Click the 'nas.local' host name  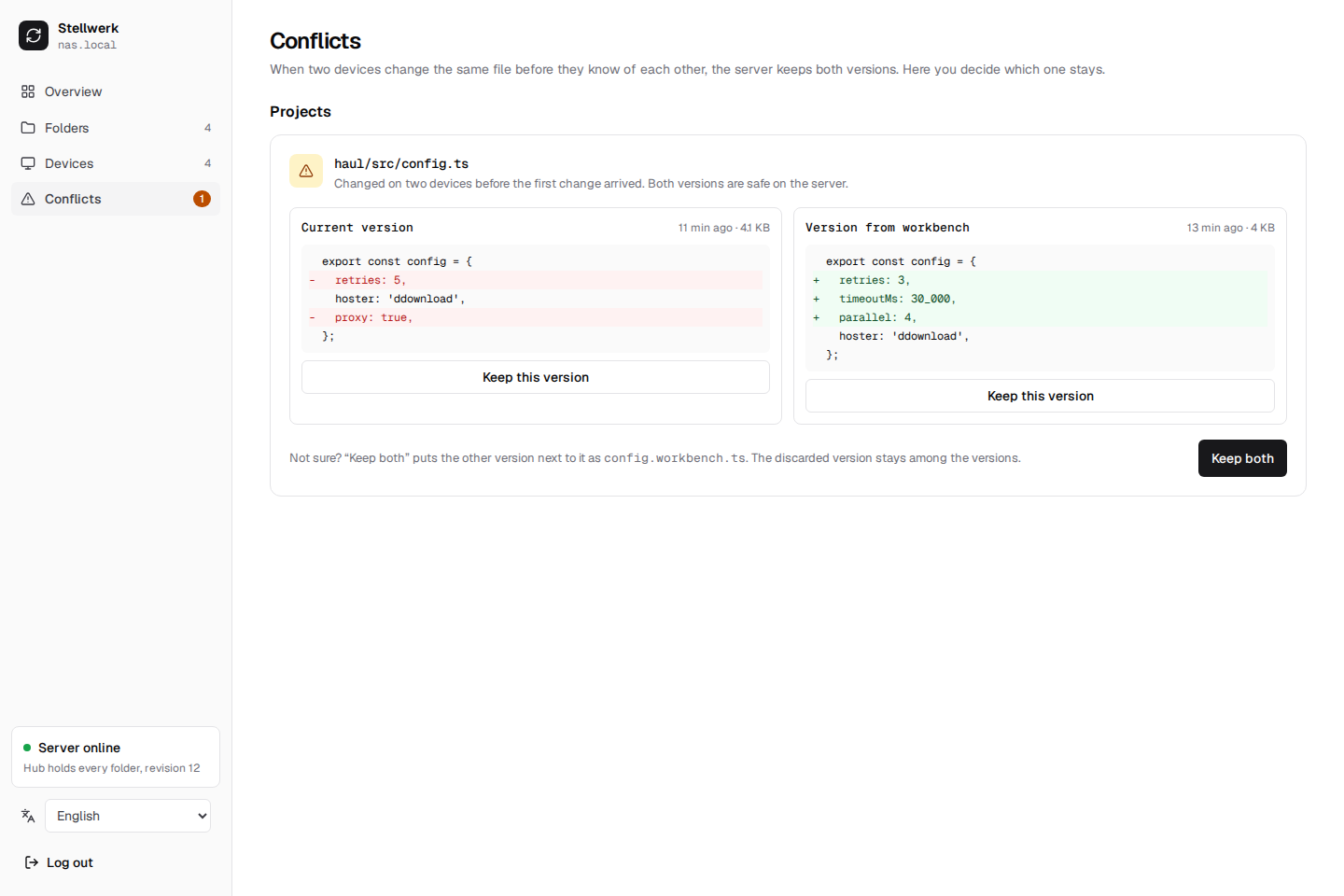pos(87,45)
